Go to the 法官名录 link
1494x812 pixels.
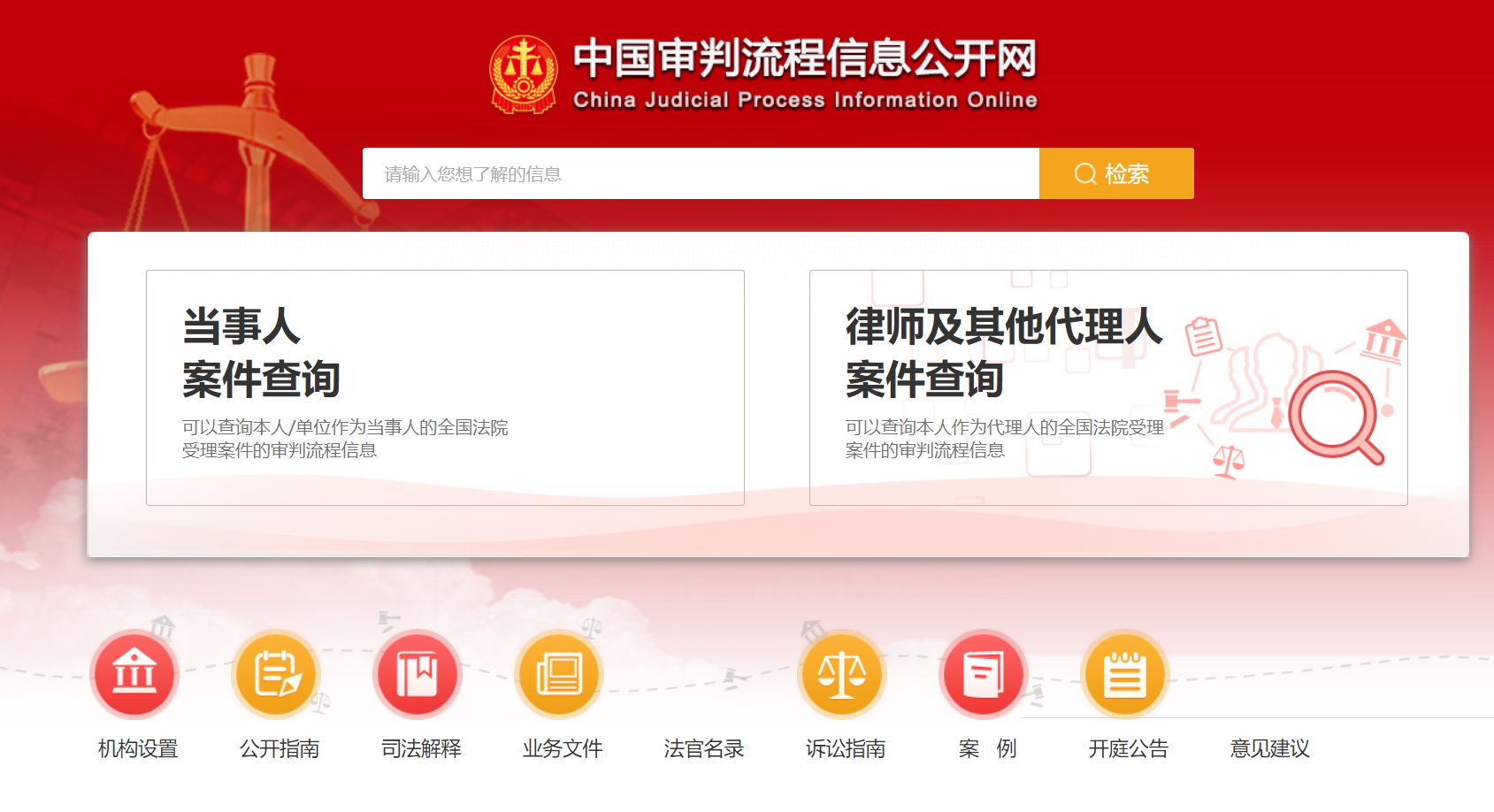[704, 748]
